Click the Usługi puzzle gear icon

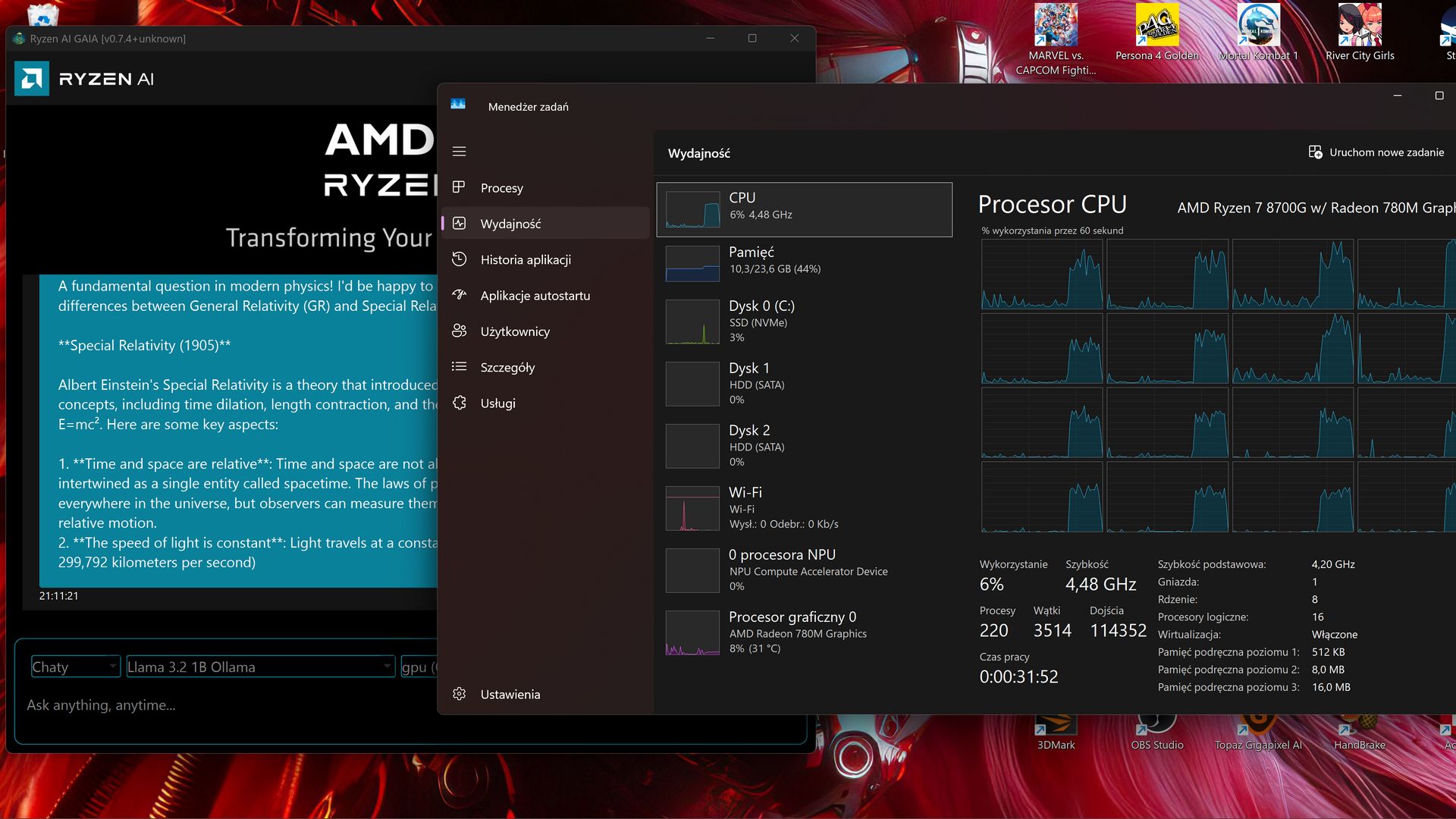click(x=459, y=403)
